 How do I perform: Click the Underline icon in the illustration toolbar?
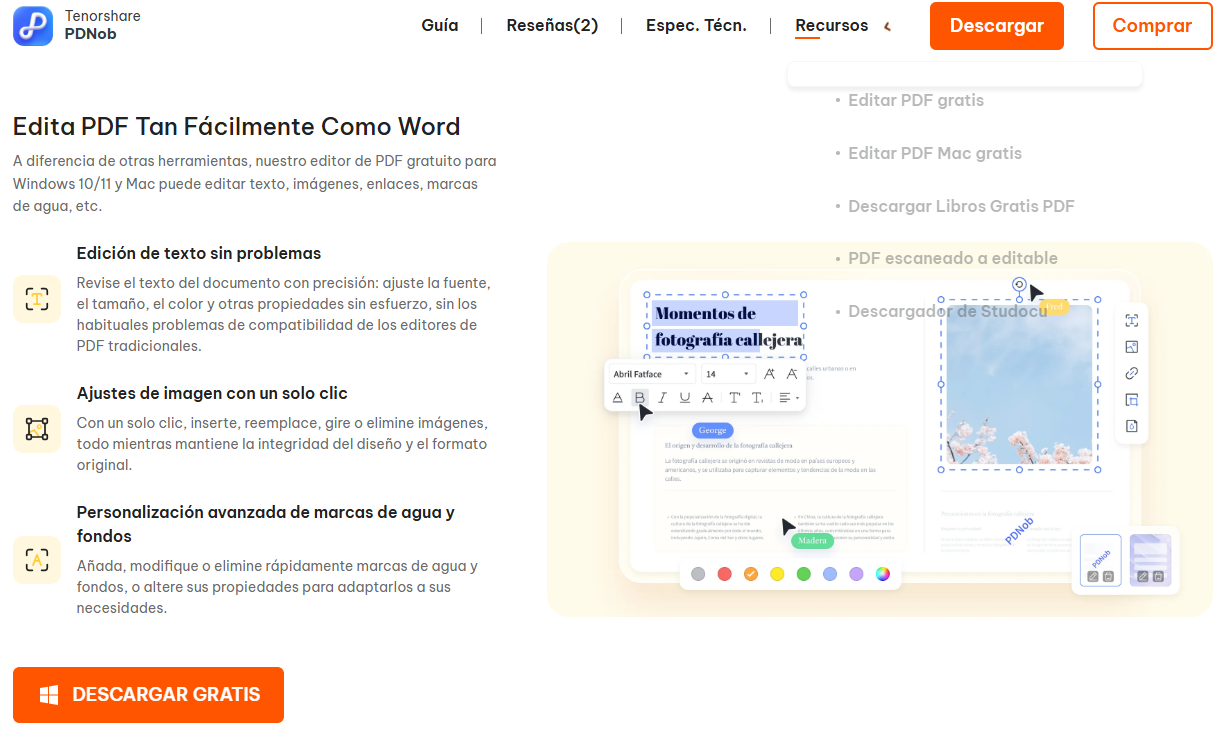[685, 398]
